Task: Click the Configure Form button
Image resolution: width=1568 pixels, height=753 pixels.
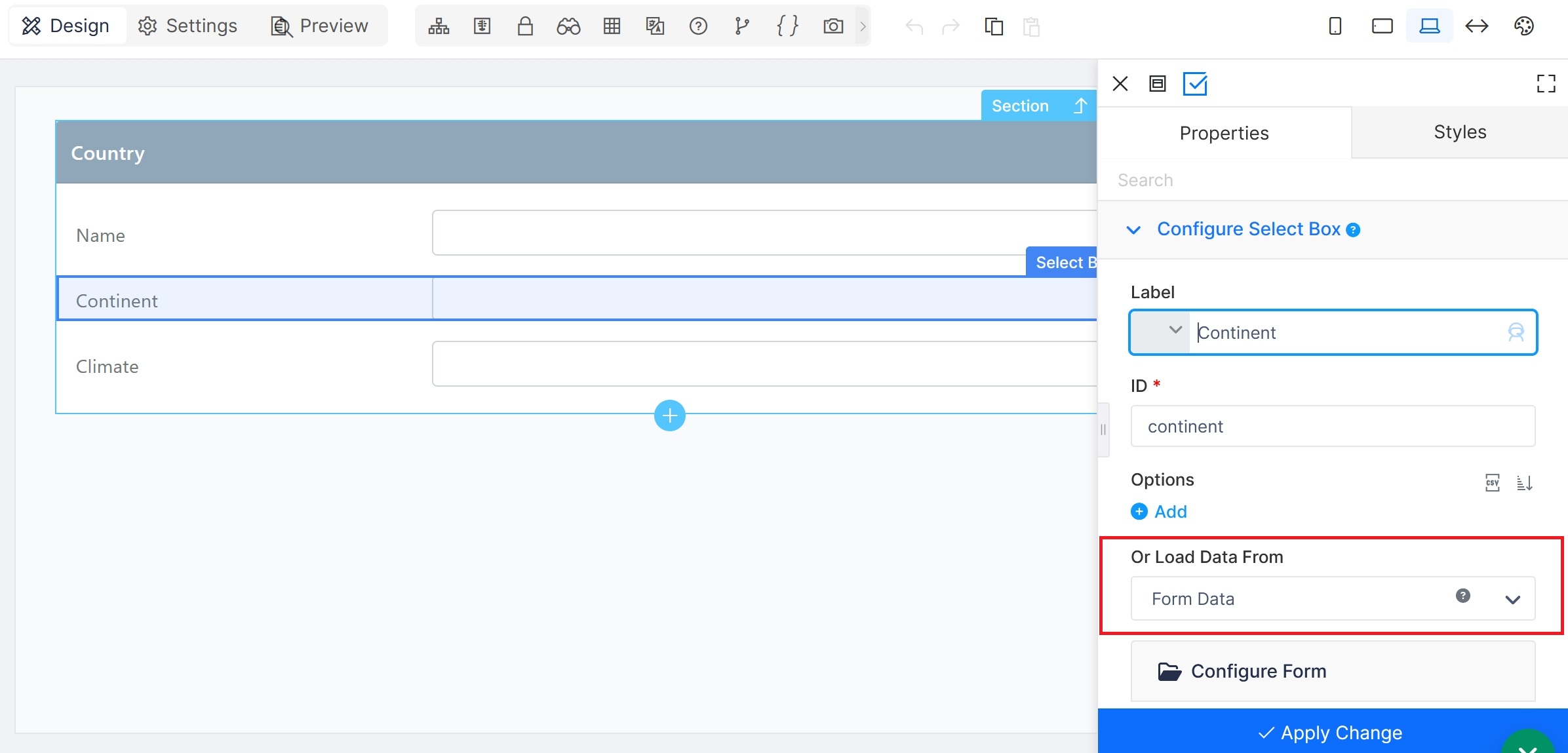Action: point(1333,671)
